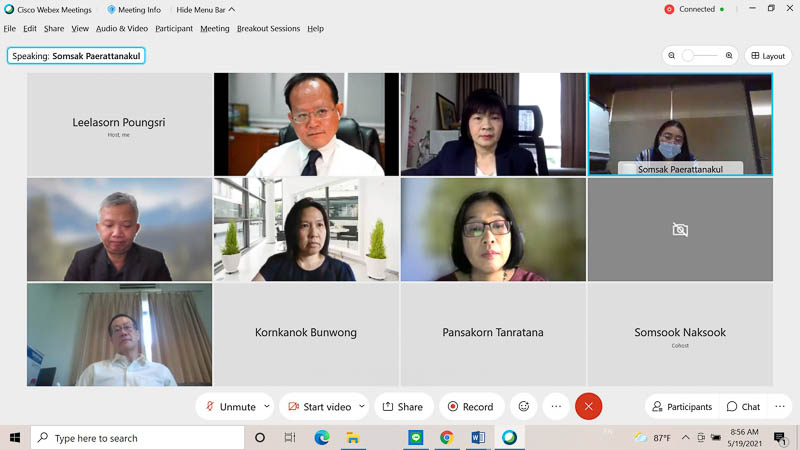Open the Audio & Video menu
The width and height of the screenshot is (800, 450).
122,29
